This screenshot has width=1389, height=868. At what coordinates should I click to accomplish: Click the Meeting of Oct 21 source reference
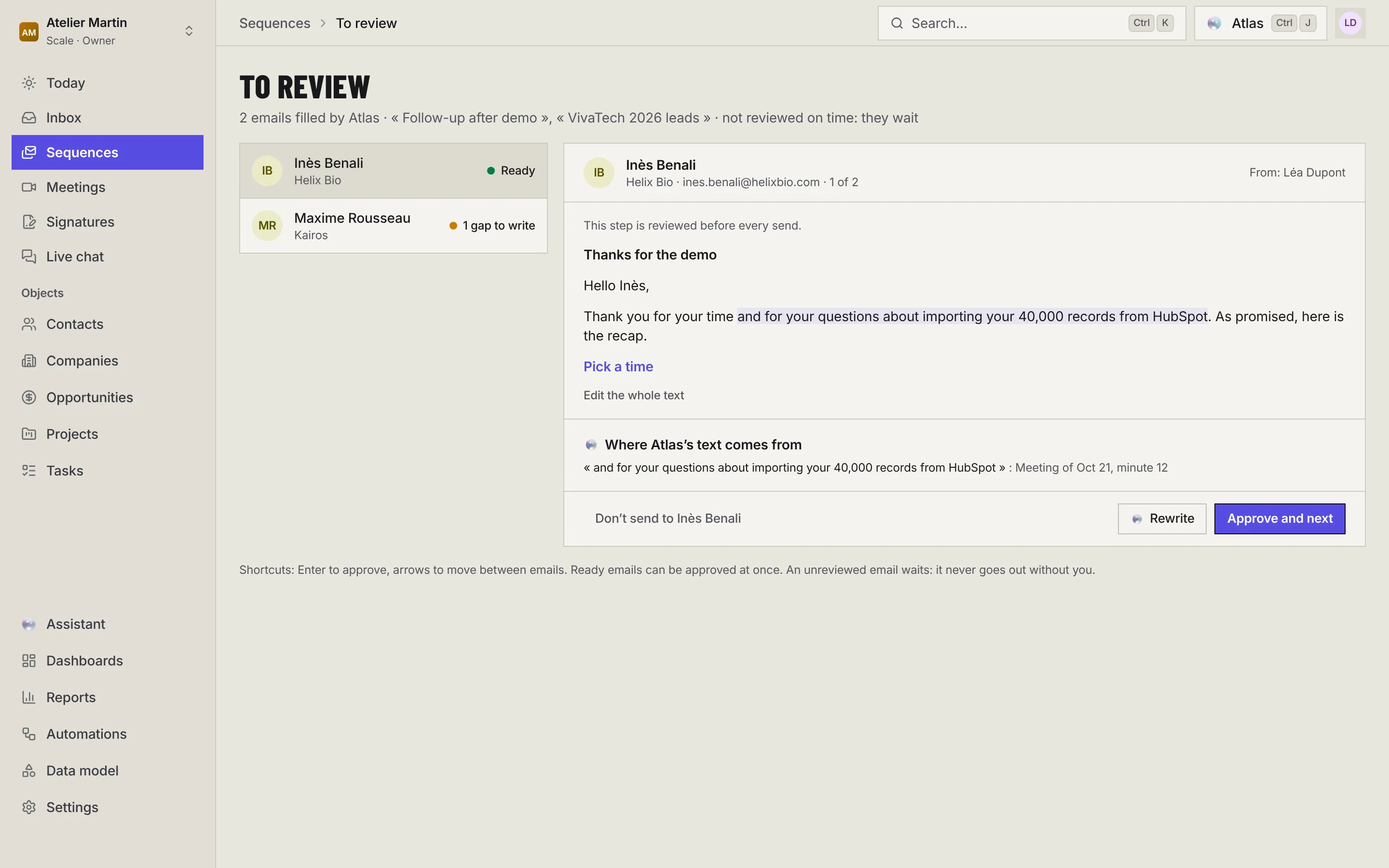coord(1091,467)
